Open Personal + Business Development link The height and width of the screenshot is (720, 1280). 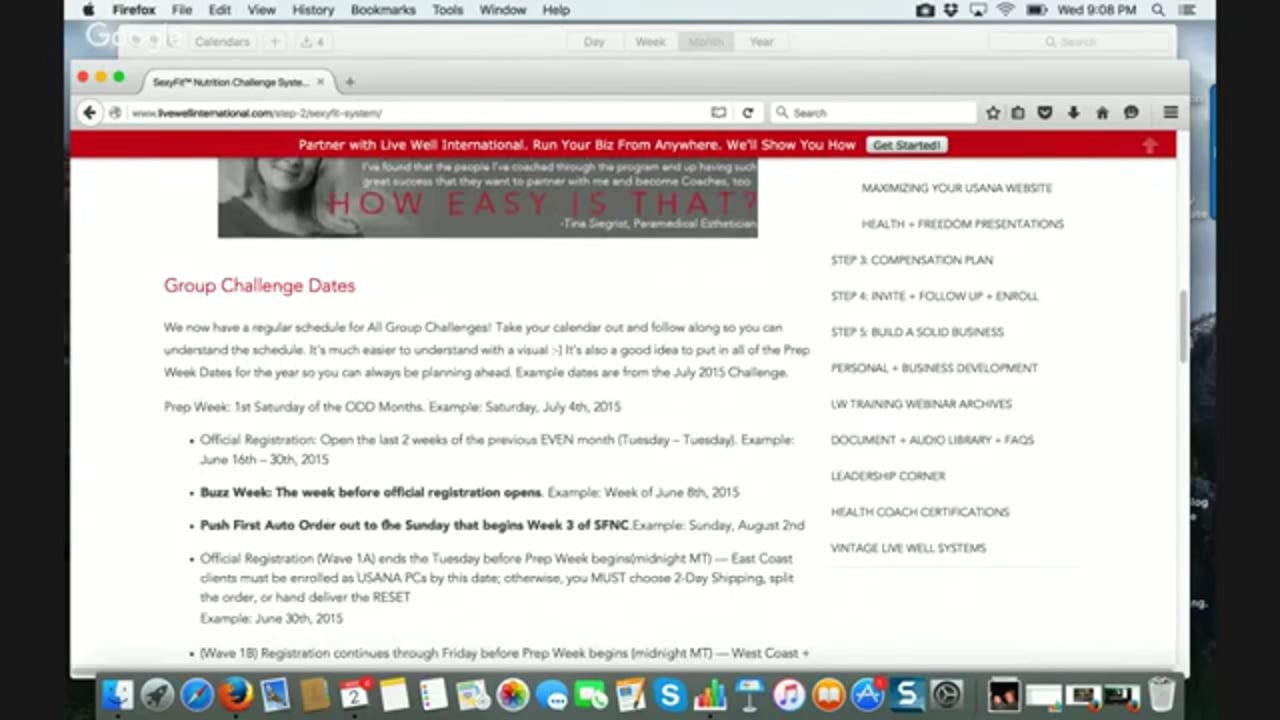(934, 368)
